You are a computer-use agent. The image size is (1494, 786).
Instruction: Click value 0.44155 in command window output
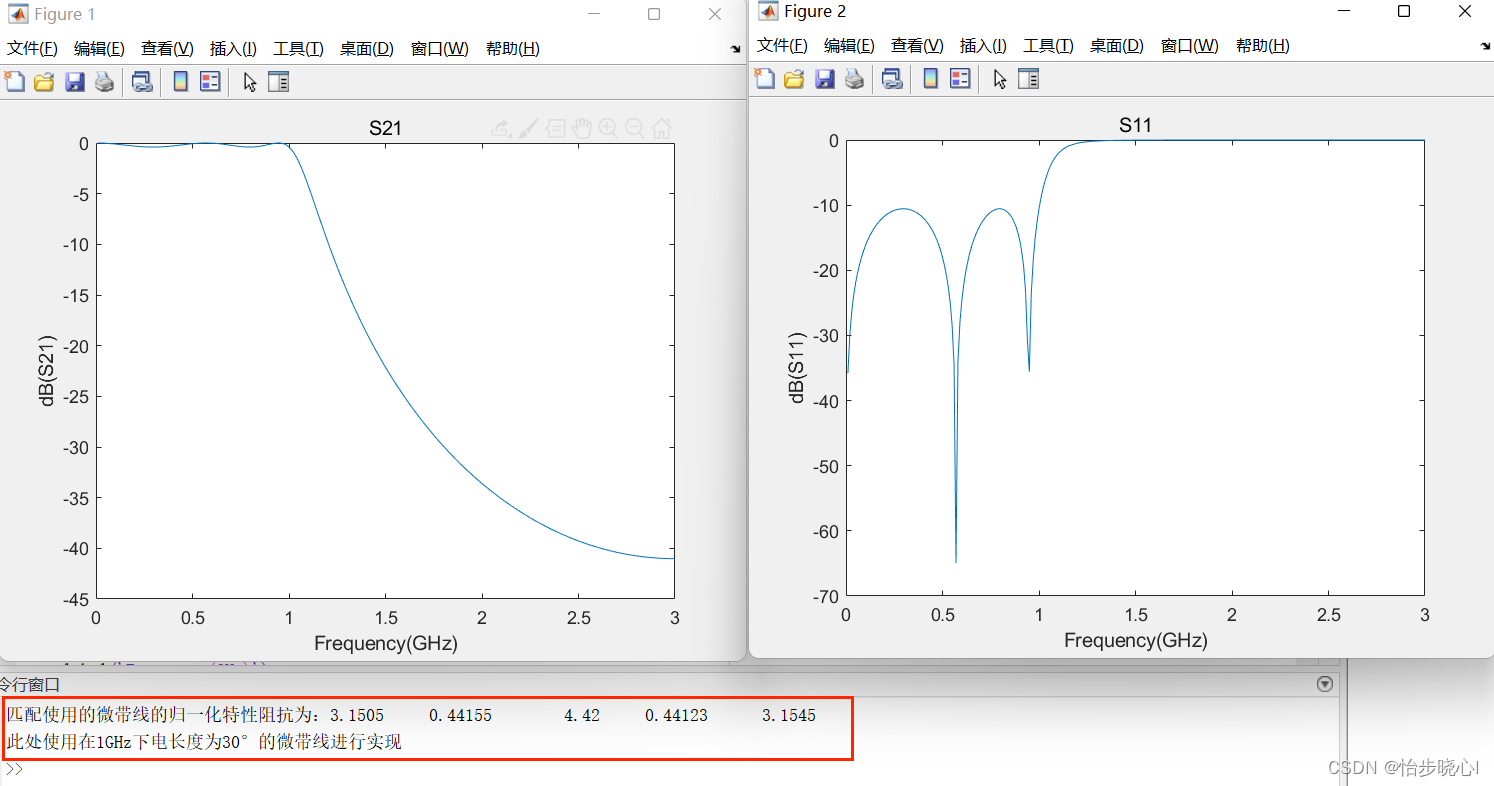[460, 716]
